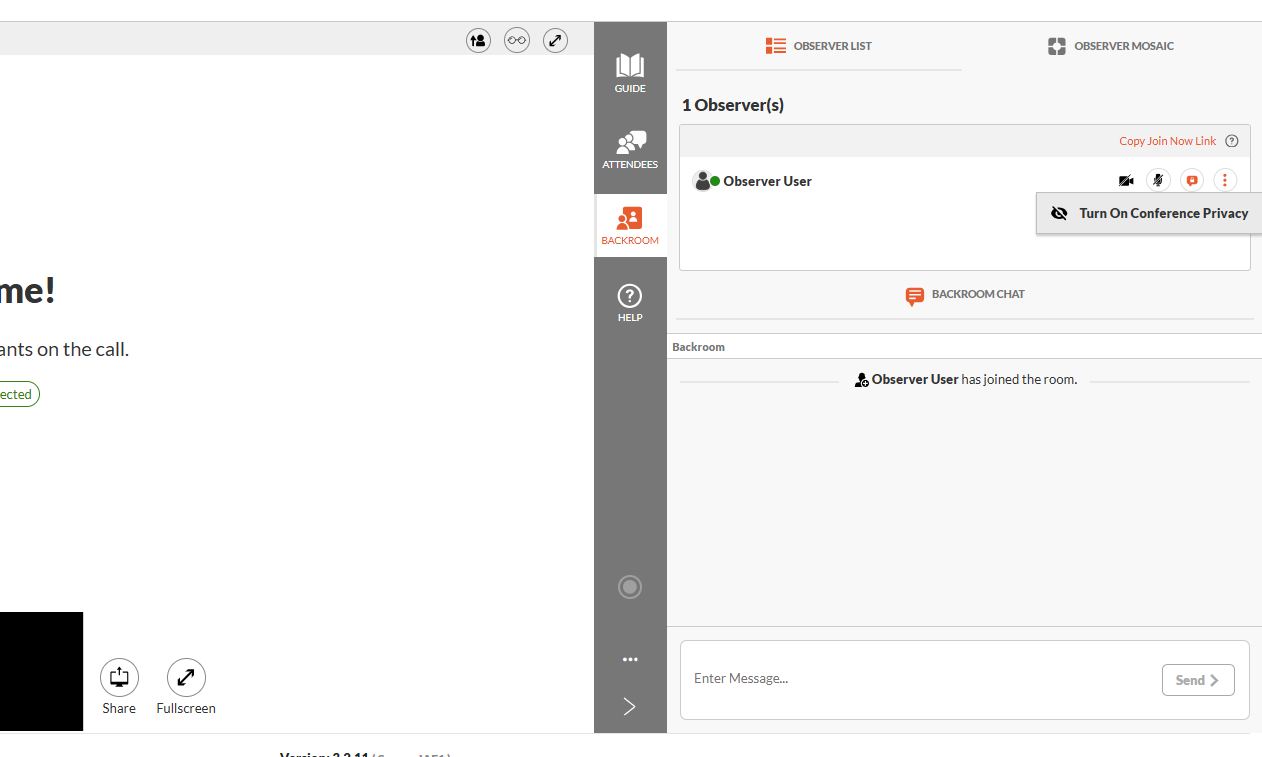Collapse the side panel with the chevron arrow
The width and height of the screenshot is (1262, 757).
(x=630, y=707)
